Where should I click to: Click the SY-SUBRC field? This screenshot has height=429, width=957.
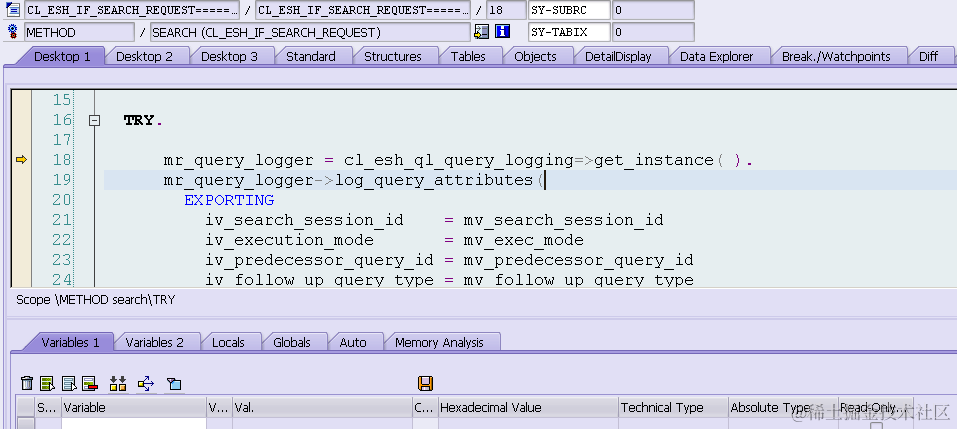[x=569, y=10]
